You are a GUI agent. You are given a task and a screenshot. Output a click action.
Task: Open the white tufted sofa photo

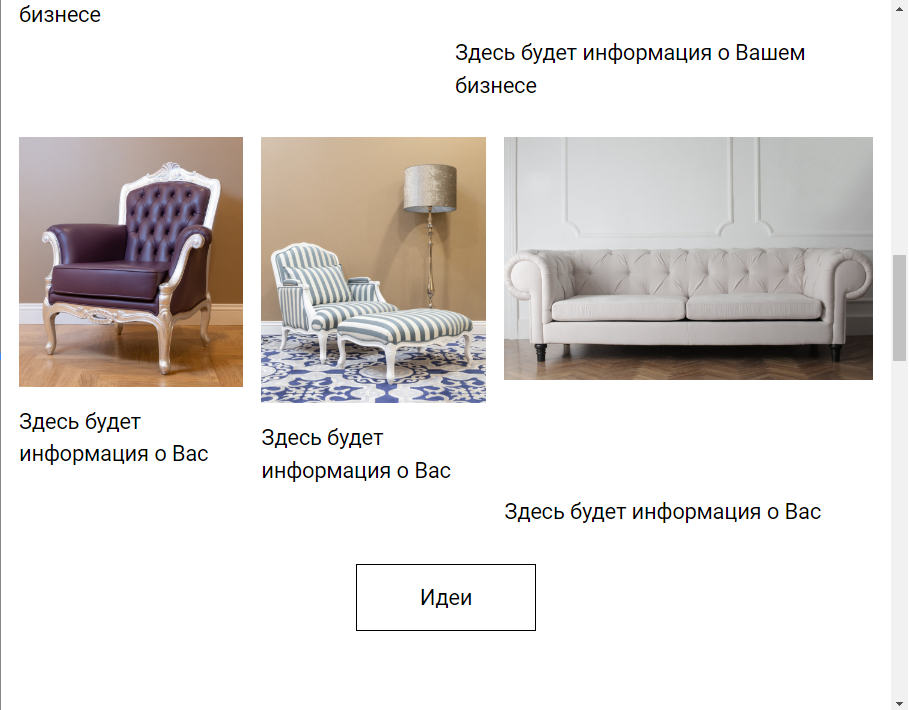point(688,258)
